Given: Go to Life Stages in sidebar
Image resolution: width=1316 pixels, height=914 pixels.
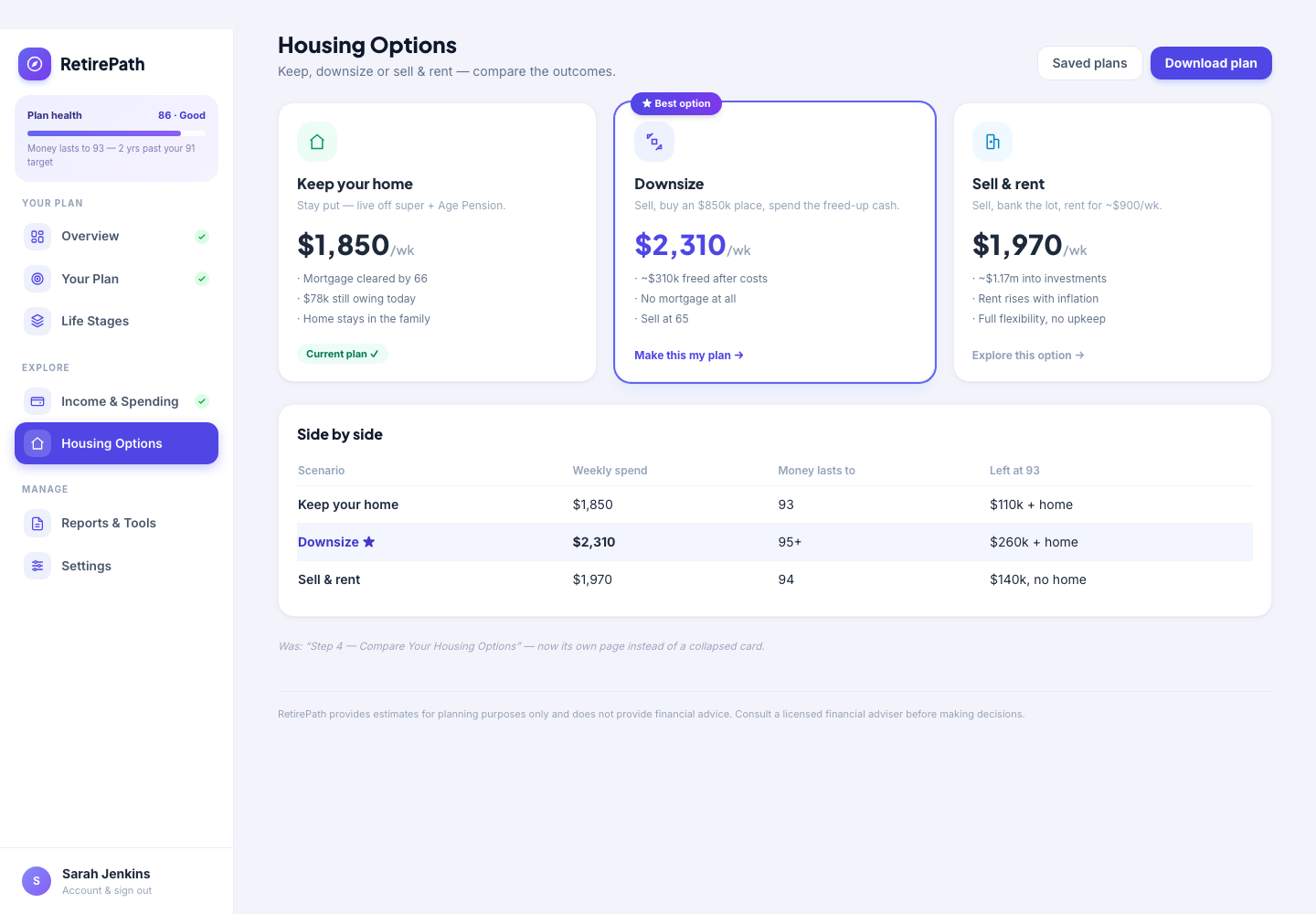Looking at the screenshot, I should point(116,321).
